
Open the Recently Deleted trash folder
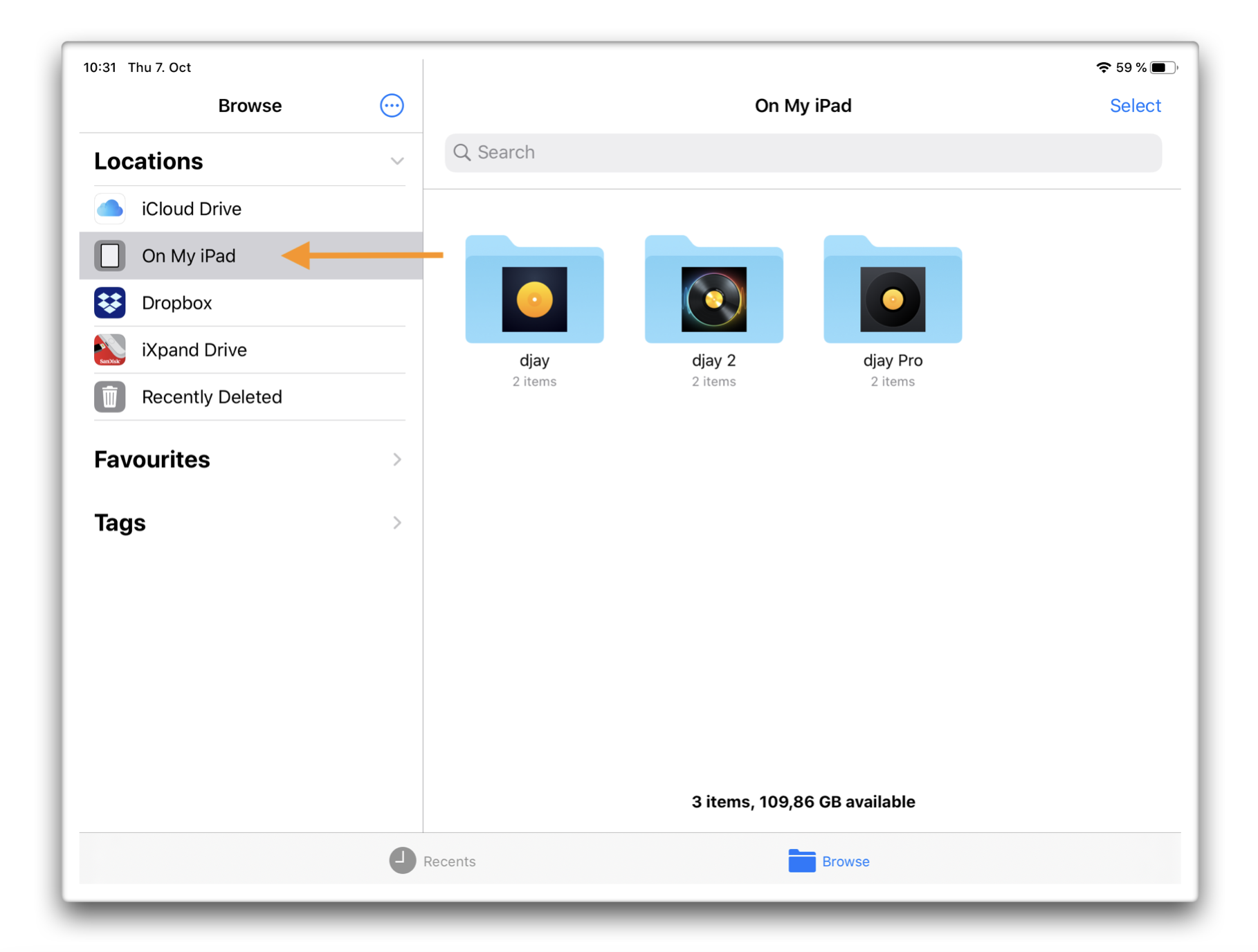click(x=212, y=396)
